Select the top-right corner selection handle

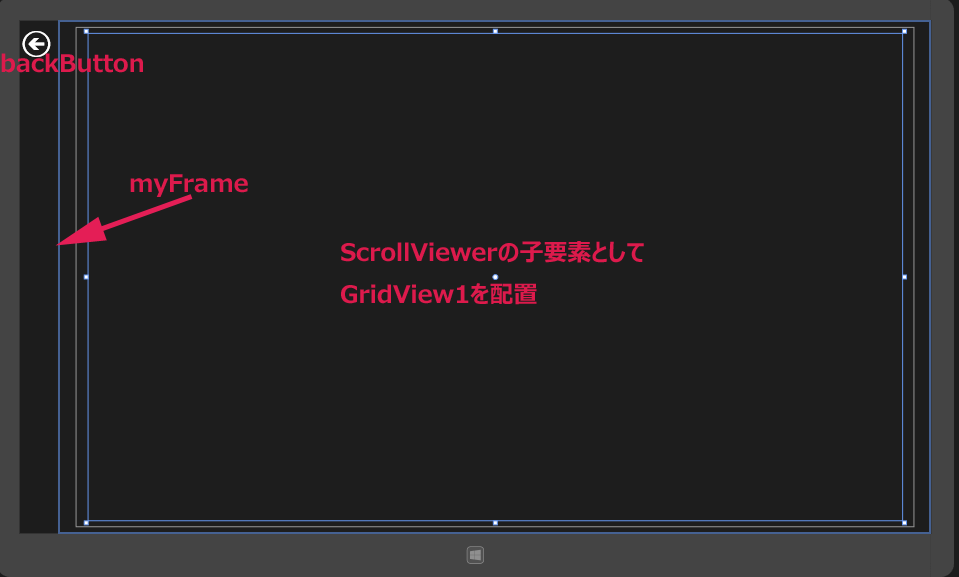(x=905, y=31)
